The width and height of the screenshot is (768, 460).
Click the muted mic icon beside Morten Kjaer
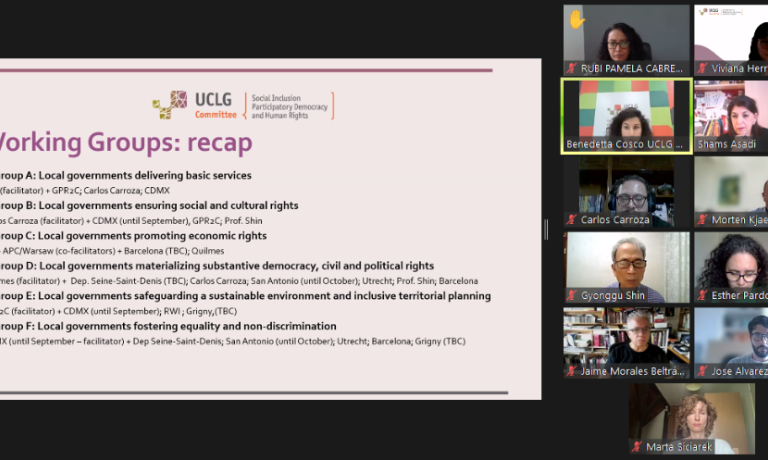pyautogui.click(x=702, y=219)
